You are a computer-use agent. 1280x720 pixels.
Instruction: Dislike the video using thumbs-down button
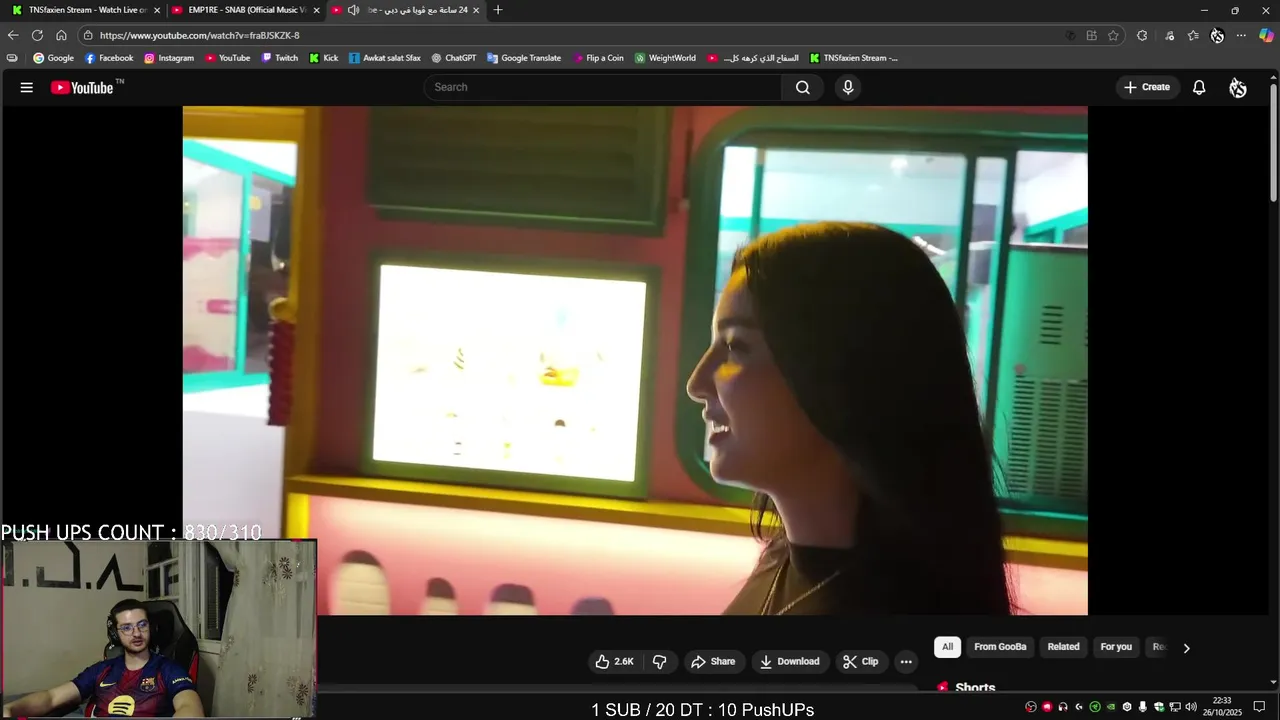click(659, 661)
